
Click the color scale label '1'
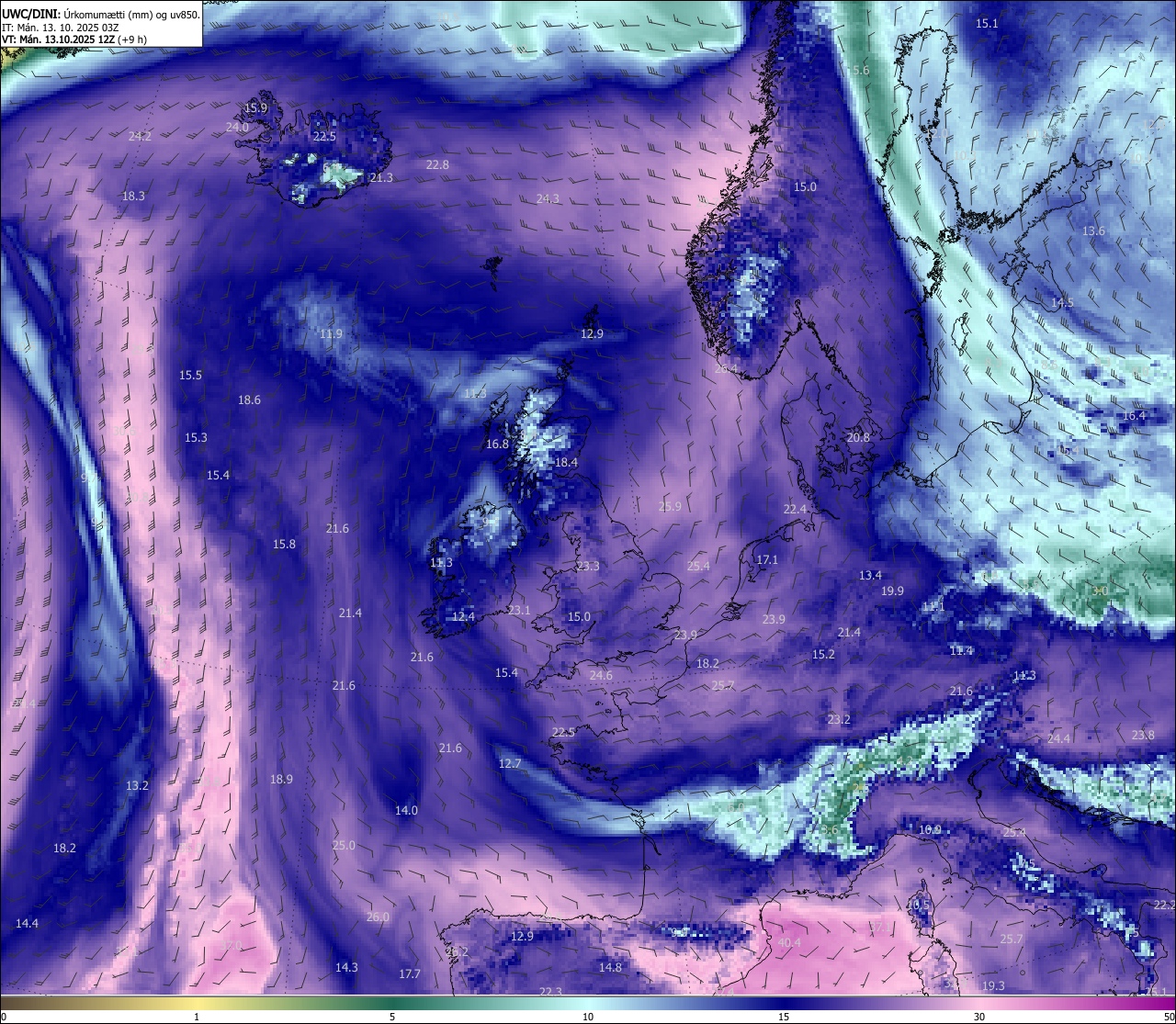[197, 1017]
